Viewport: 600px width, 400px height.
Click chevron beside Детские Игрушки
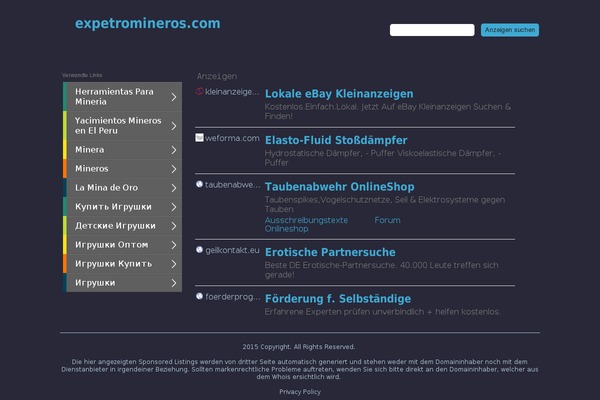(x=174, y=226)
